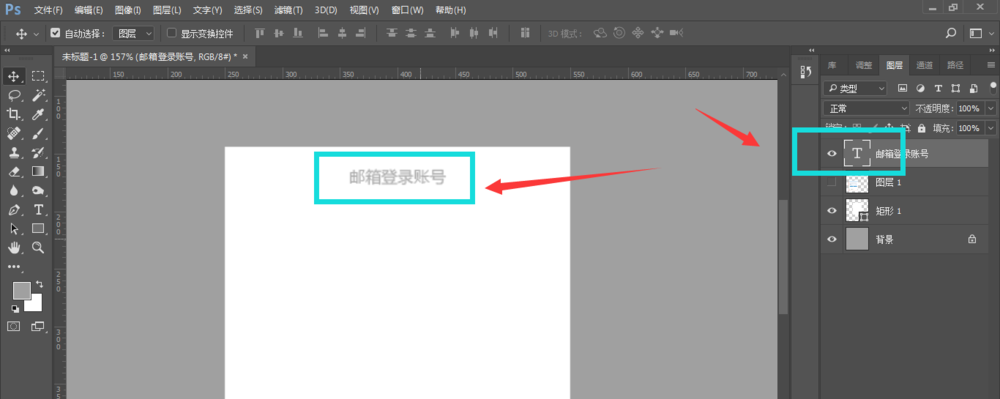1000x399 pixels.
Task: Open the History panel icon
Action: tap(805, 72)
